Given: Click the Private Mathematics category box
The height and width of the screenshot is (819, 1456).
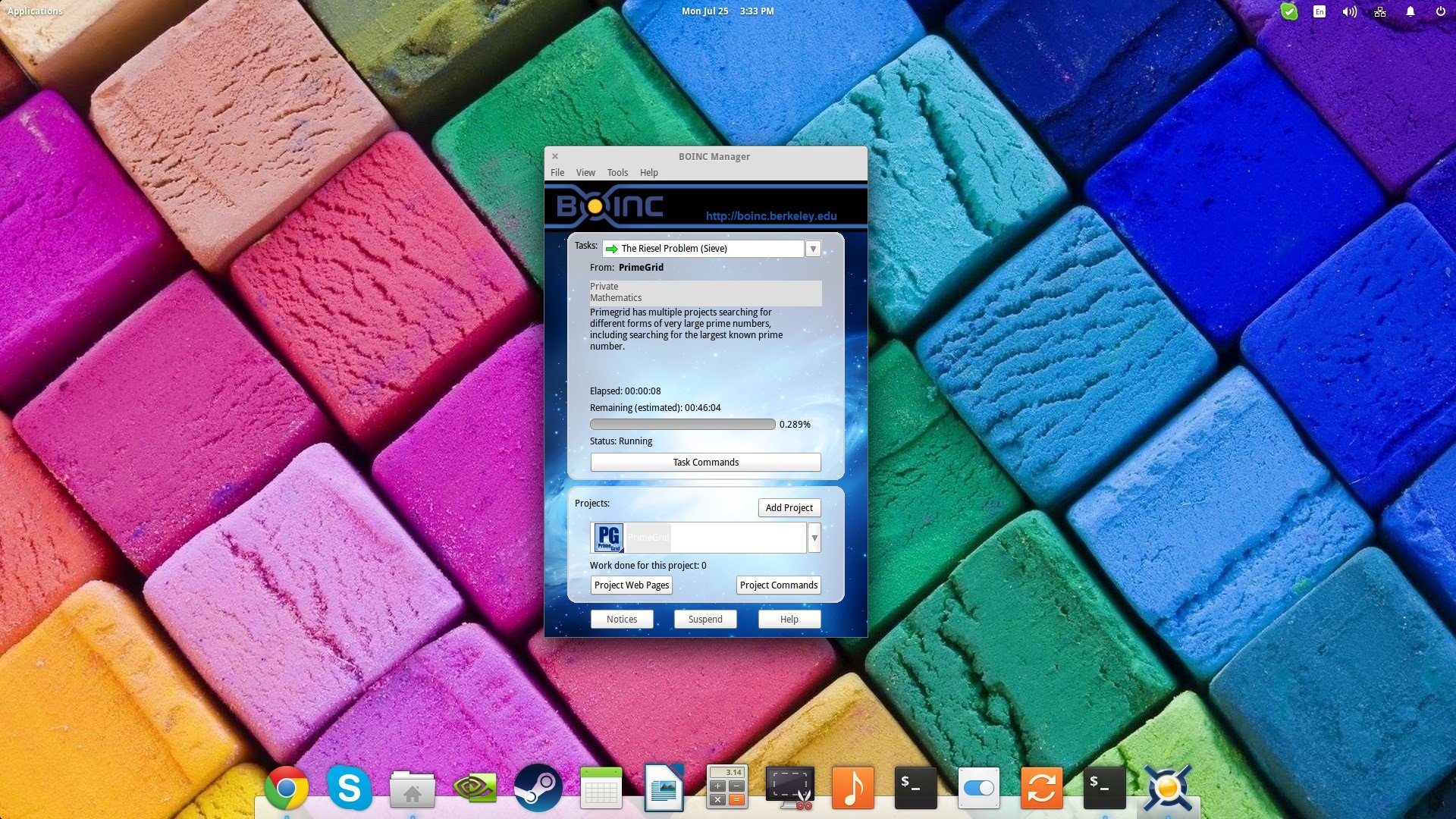Looking at the screenshot, I should [705, 293].
